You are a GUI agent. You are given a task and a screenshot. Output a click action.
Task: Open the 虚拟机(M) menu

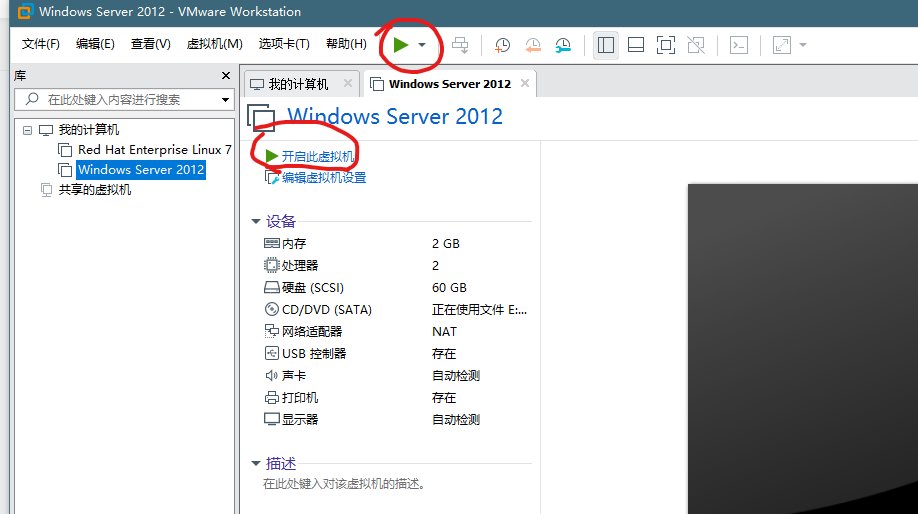[214, 44]
